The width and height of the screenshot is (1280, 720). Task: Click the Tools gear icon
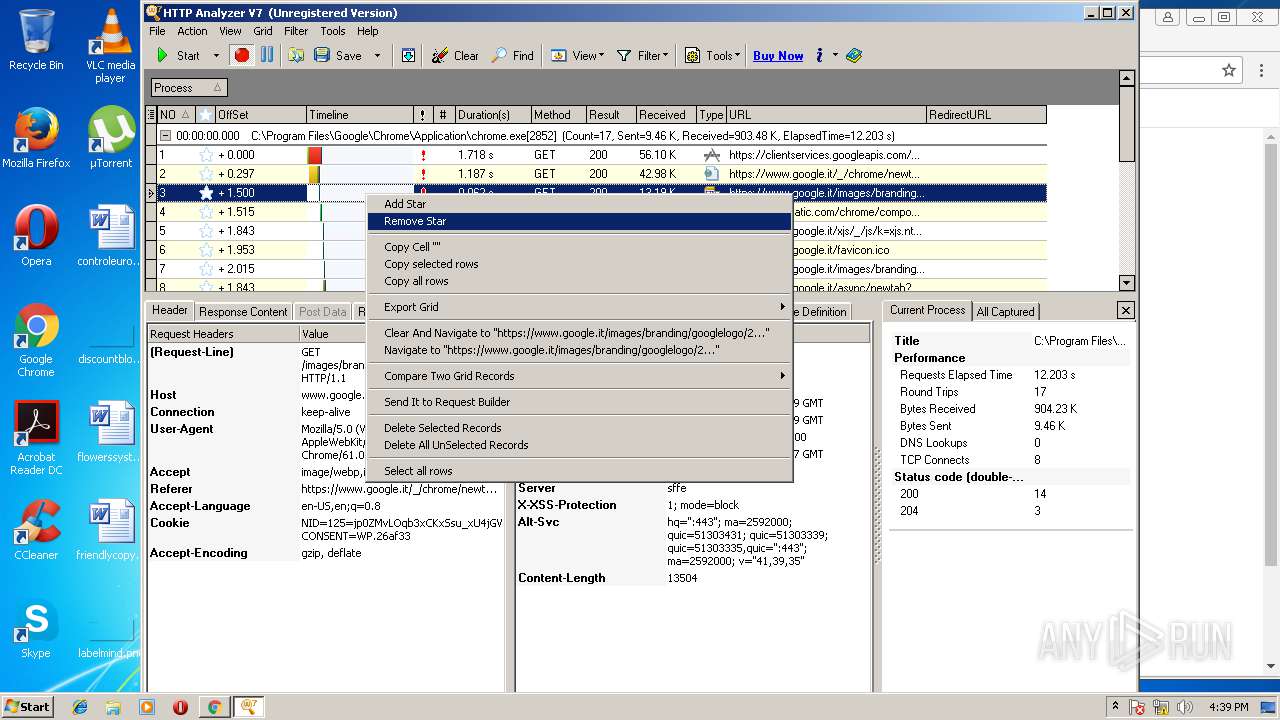coord(692,56)
